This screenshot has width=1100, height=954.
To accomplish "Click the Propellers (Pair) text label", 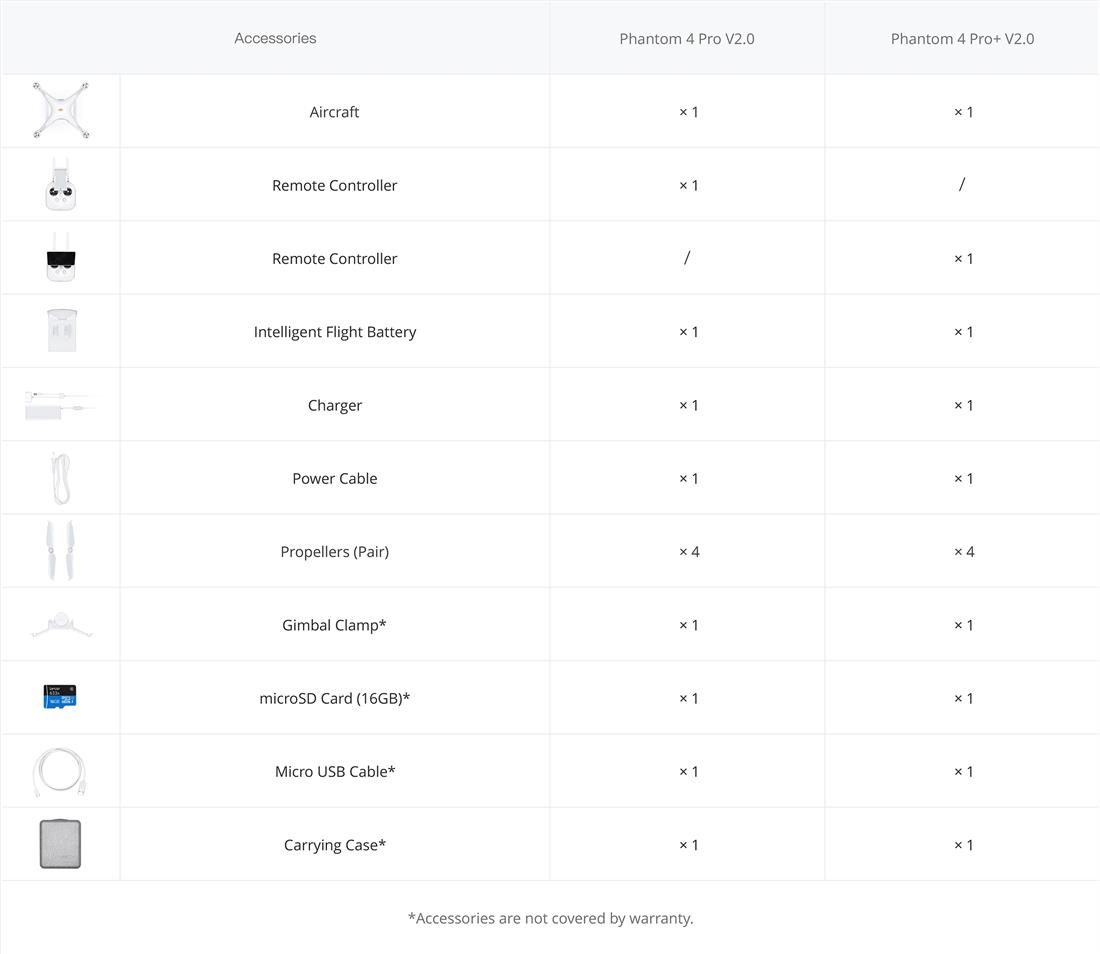I will click(x=335, y=552).
